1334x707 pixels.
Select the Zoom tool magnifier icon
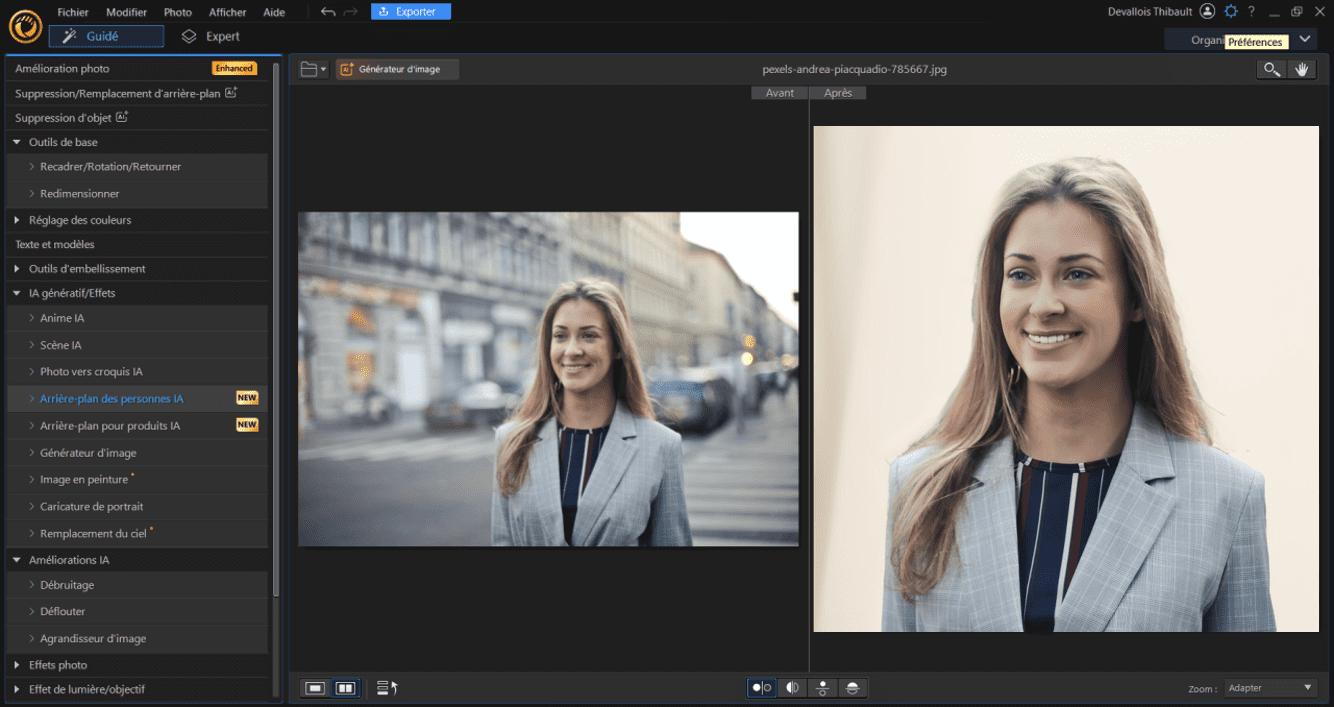coord(1272,69)
